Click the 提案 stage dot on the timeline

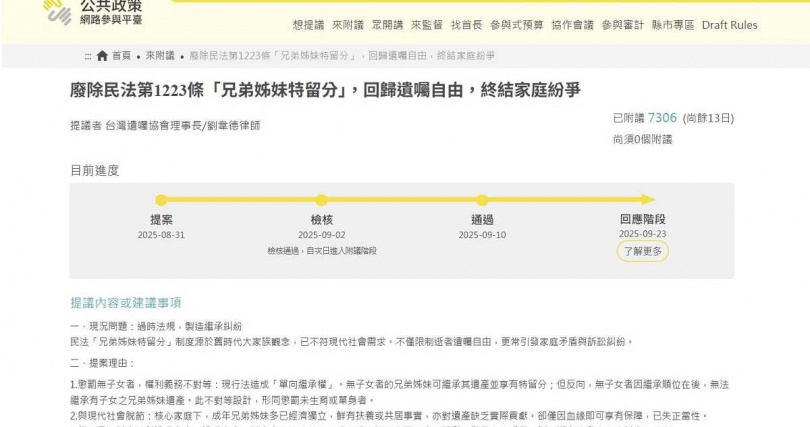(161, 200)
